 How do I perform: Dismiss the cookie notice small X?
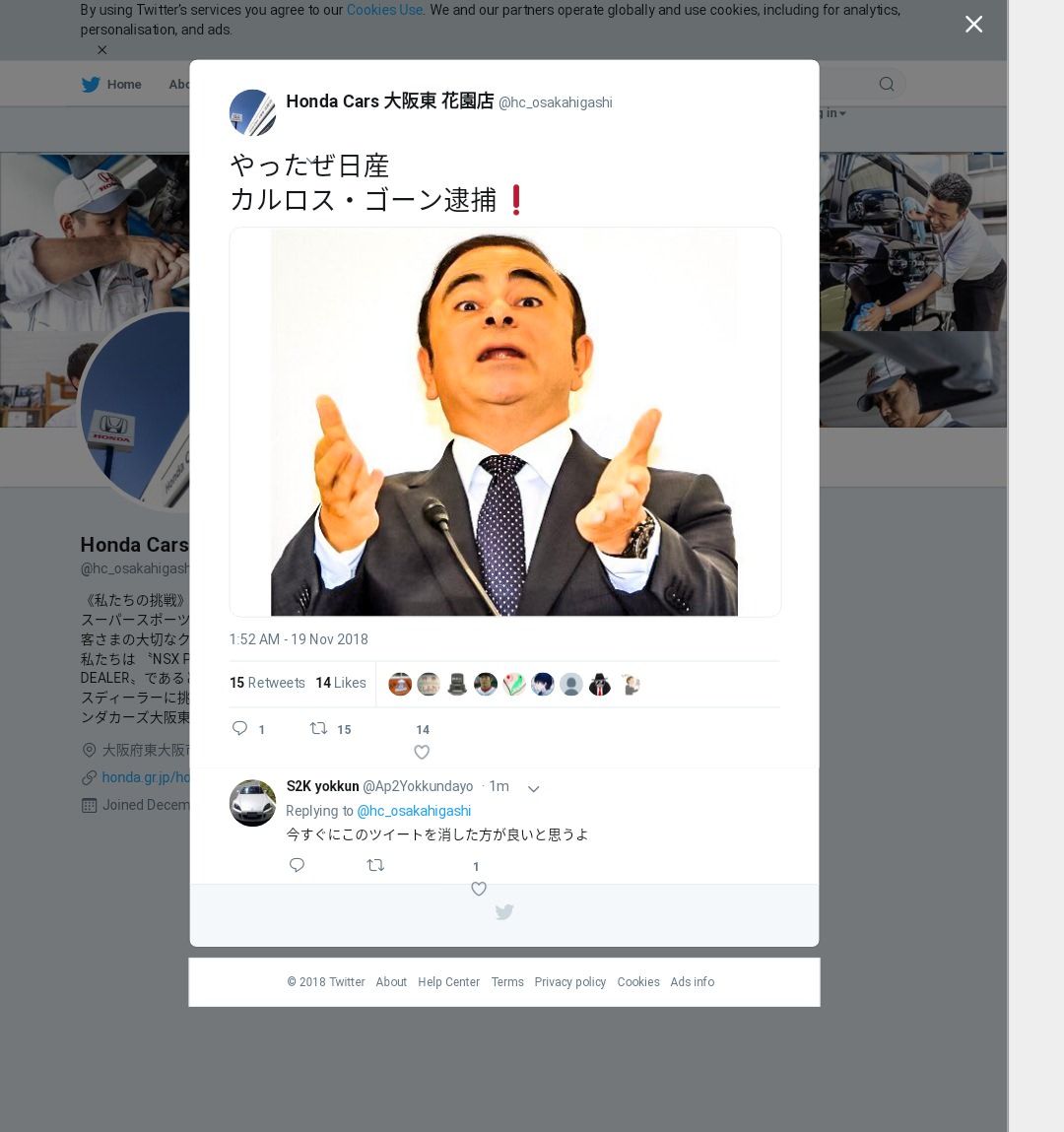click(x=101, y=50)
